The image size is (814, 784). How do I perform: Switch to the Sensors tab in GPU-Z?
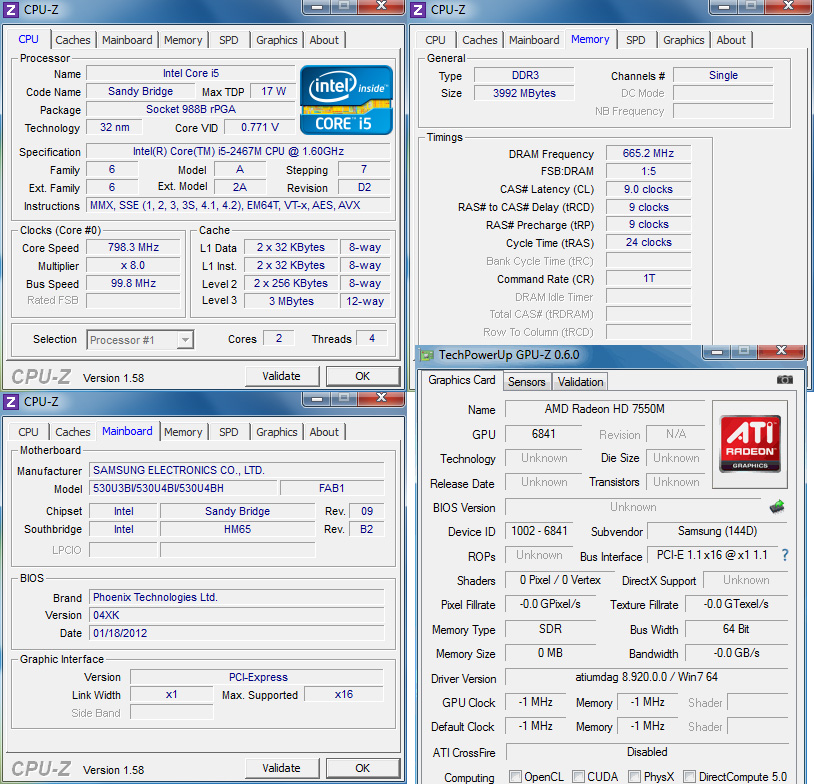click(x=527, y=381)
